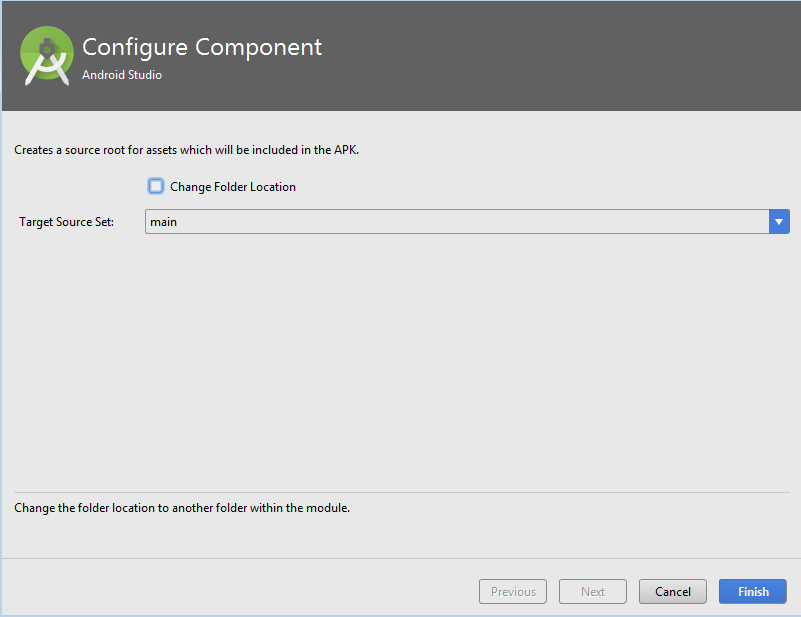
Task: Click the disabled Previous button
Action: pos(513,592)
